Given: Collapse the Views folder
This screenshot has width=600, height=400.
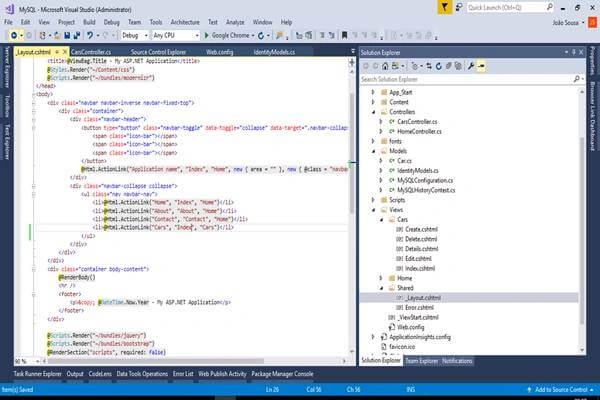Looking at the screenshot, I should point(373,210).
